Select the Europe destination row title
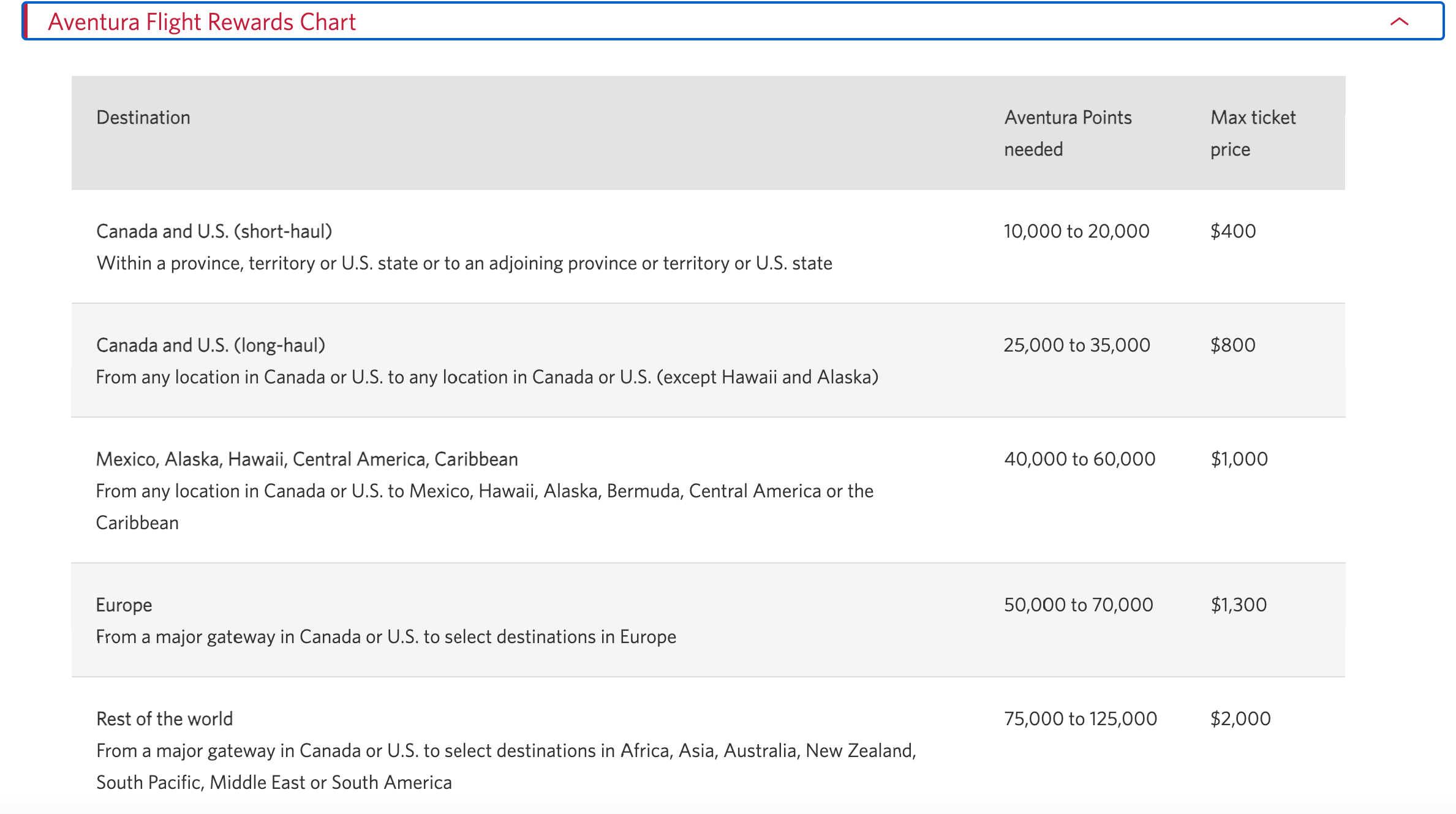Screen dimensions: 1456x814 coord(124,605)
